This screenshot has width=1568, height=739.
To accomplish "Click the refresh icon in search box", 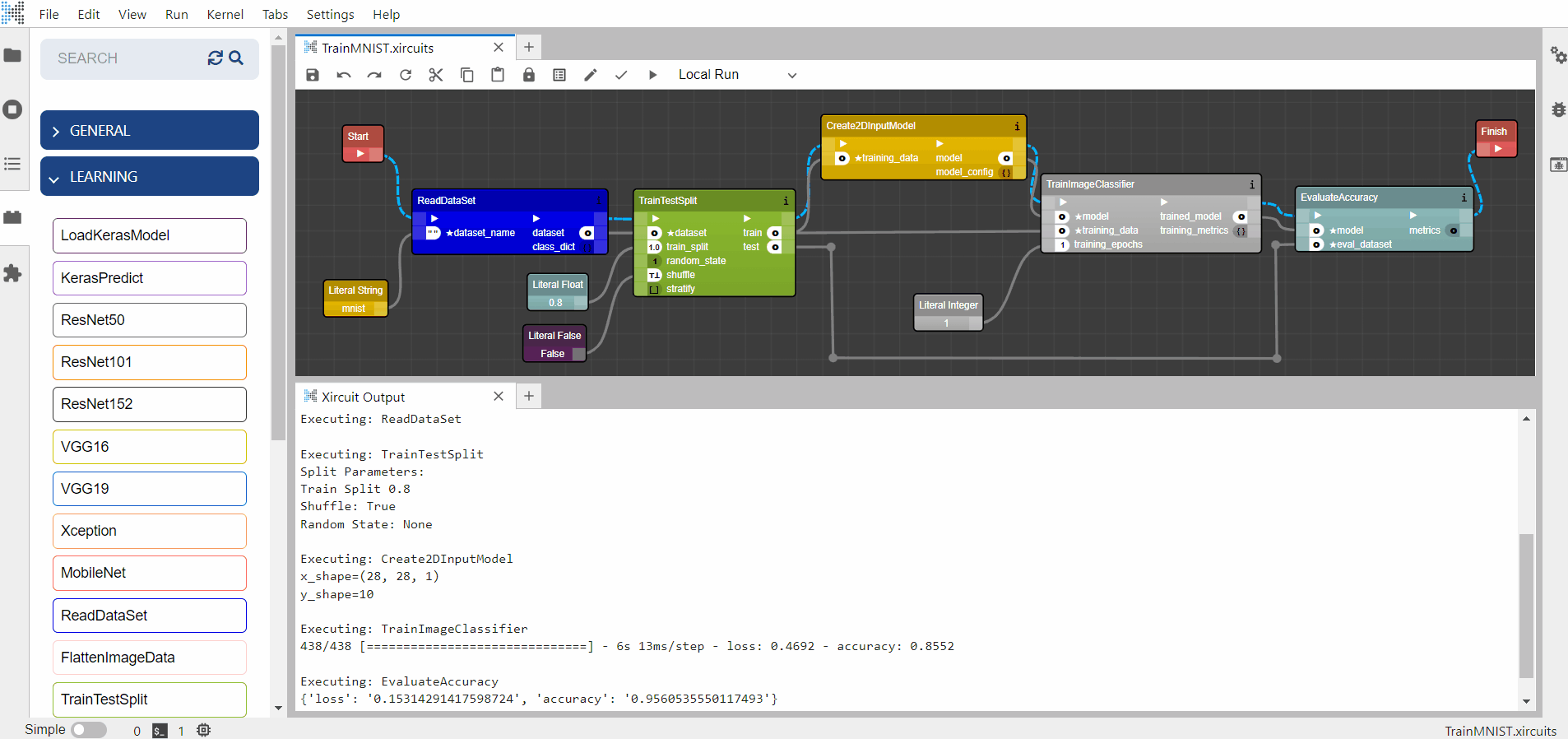I will click(x=215, y=58).
